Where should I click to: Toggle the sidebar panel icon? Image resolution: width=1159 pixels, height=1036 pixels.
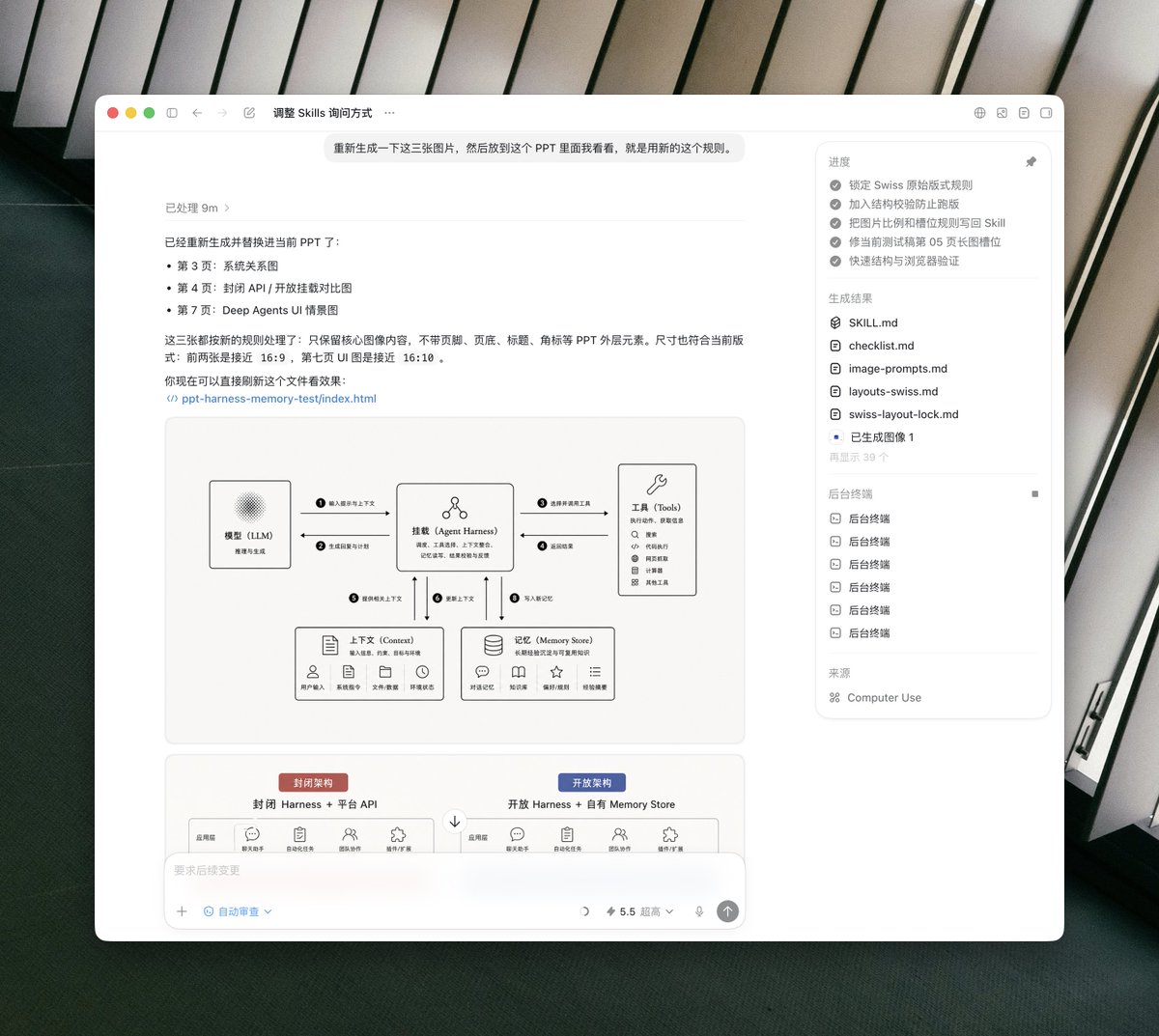coord(172,113)
